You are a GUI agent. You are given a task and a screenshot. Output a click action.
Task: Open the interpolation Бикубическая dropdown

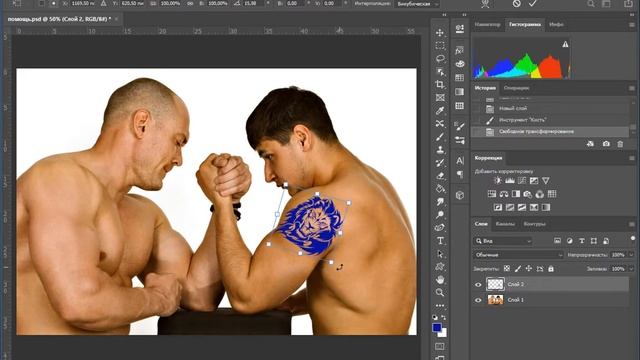pyautogui.click(x=417, y=4)
